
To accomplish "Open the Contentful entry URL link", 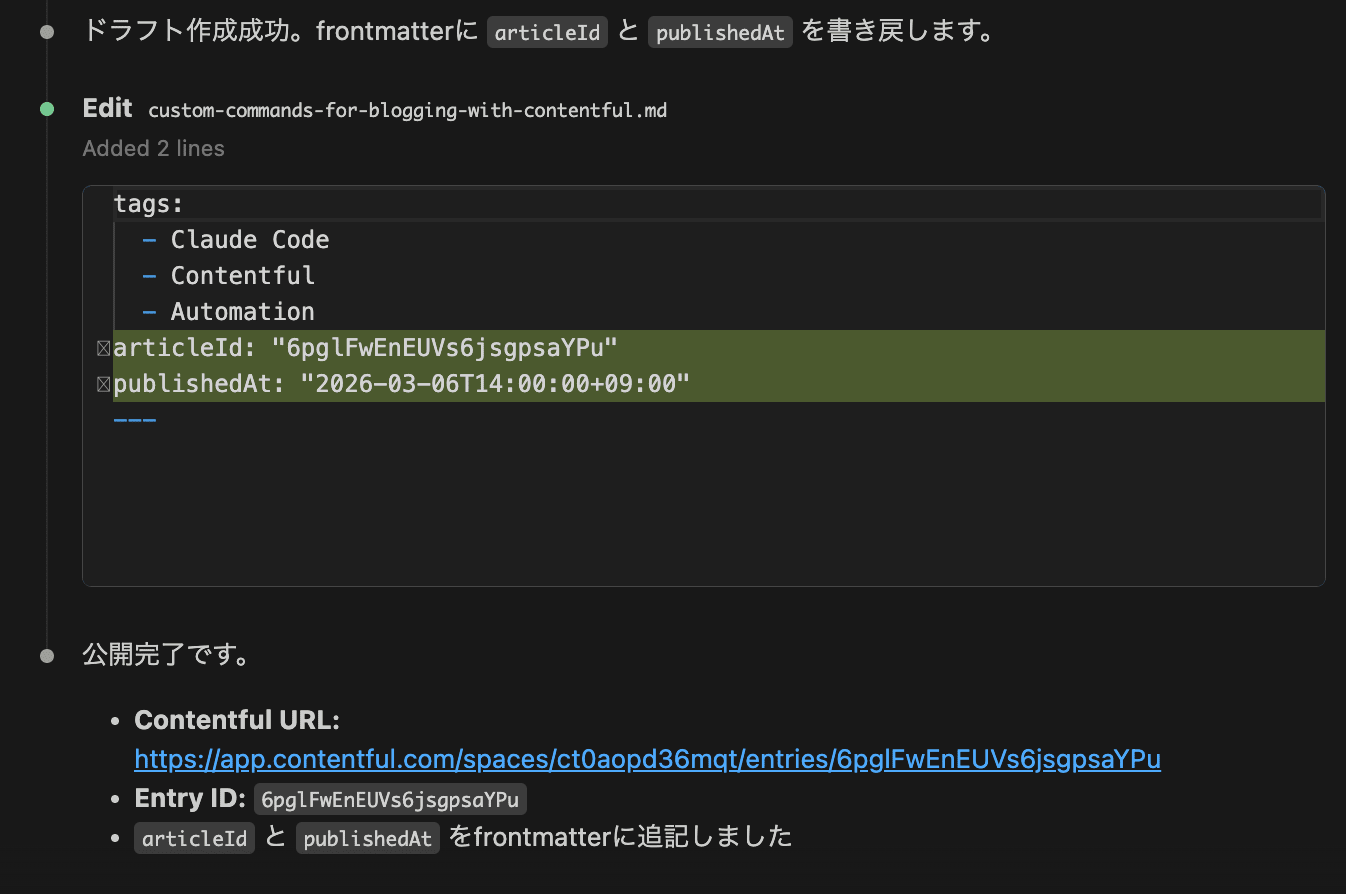I will 647,759.
